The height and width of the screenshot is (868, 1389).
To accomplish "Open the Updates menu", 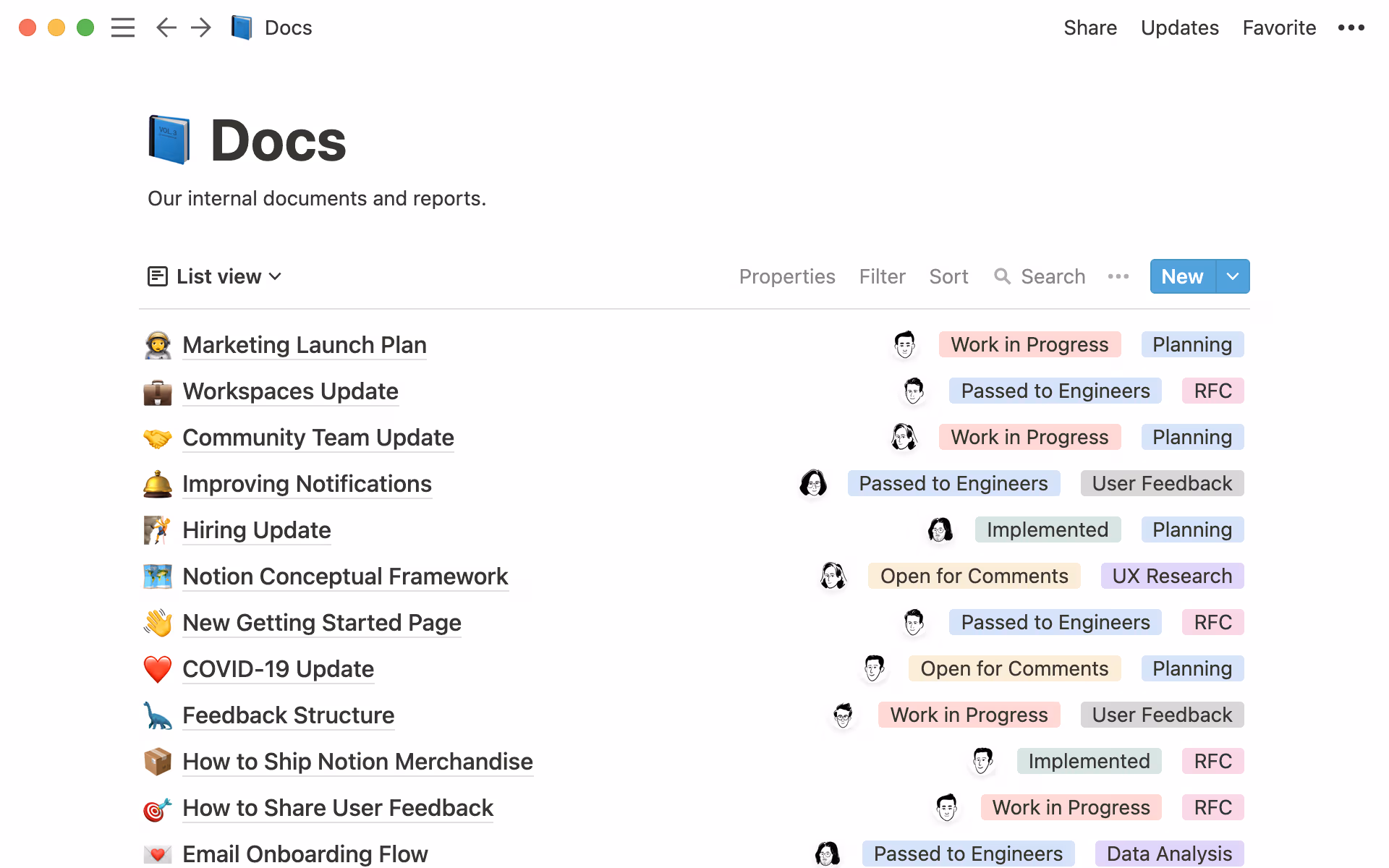I will pyautogui.click(x=1180, y=27).
